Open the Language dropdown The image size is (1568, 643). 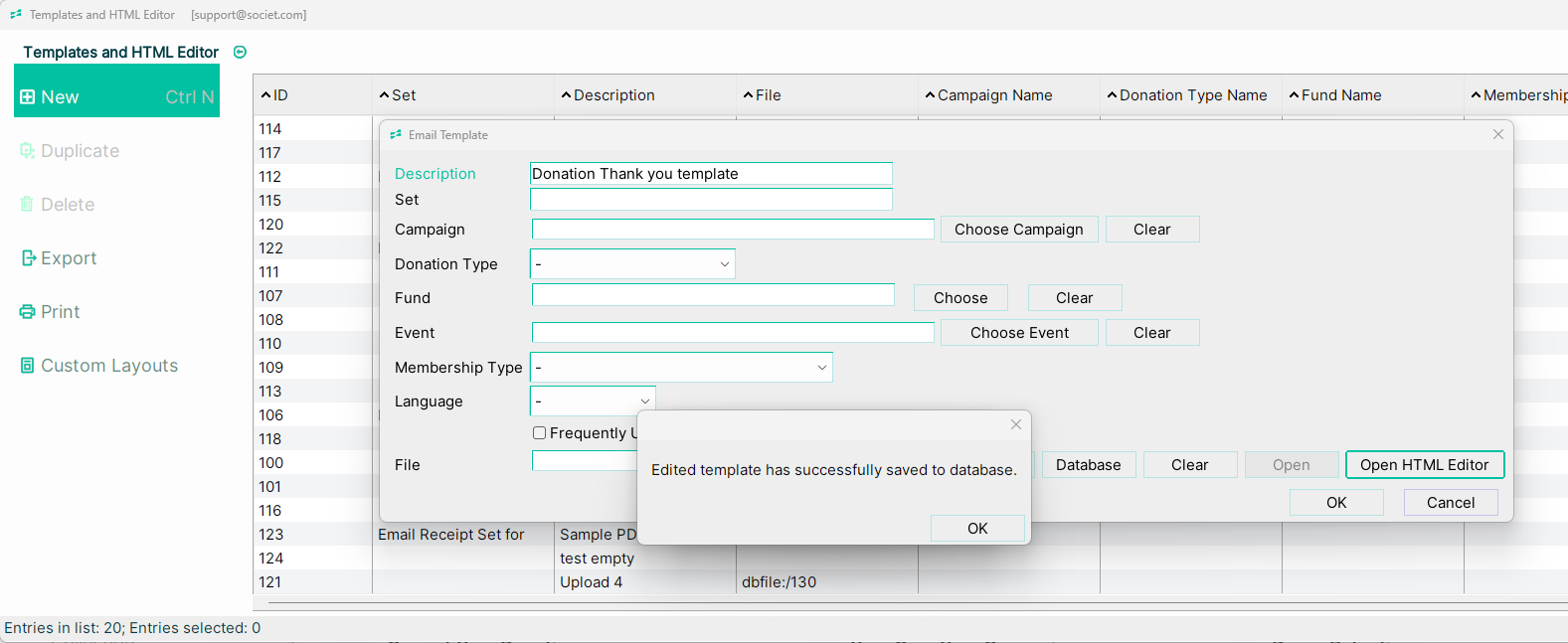tap(593, 402)
